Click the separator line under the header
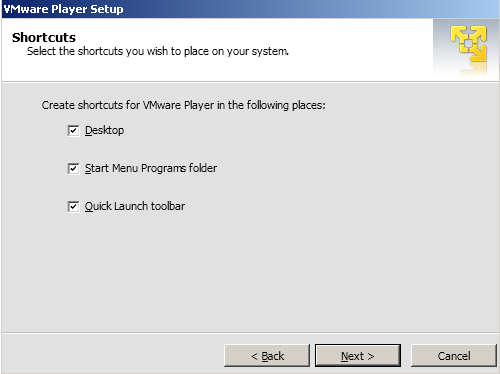500x374 pixels. pyautogui.click(x=250, y=82)
